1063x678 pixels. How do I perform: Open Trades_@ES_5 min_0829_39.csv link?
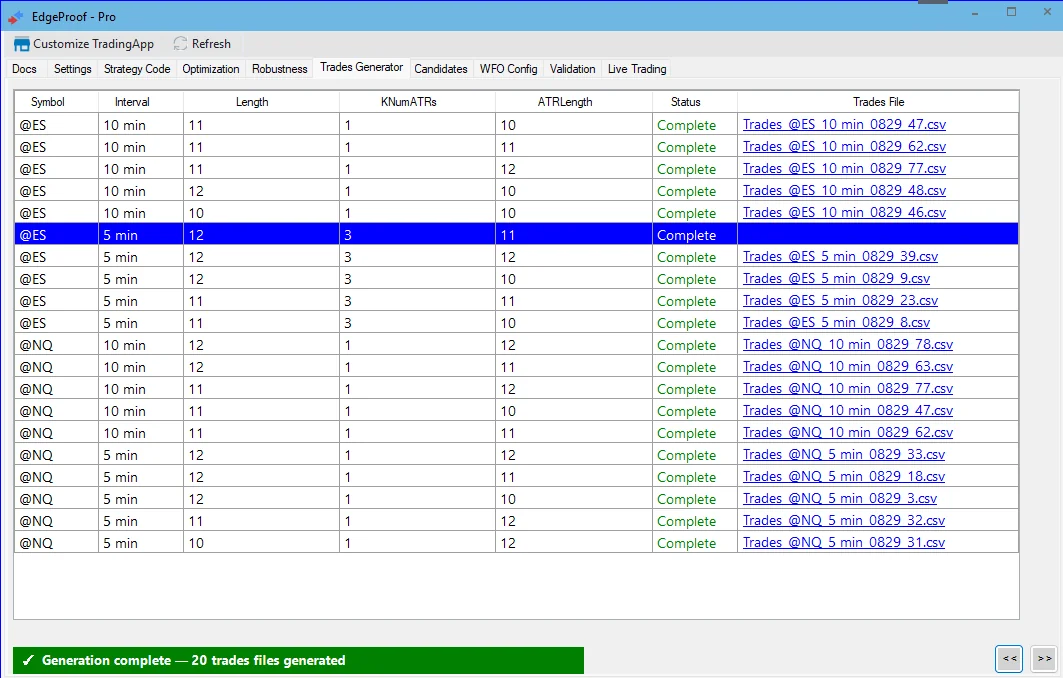tap(840, 257)
